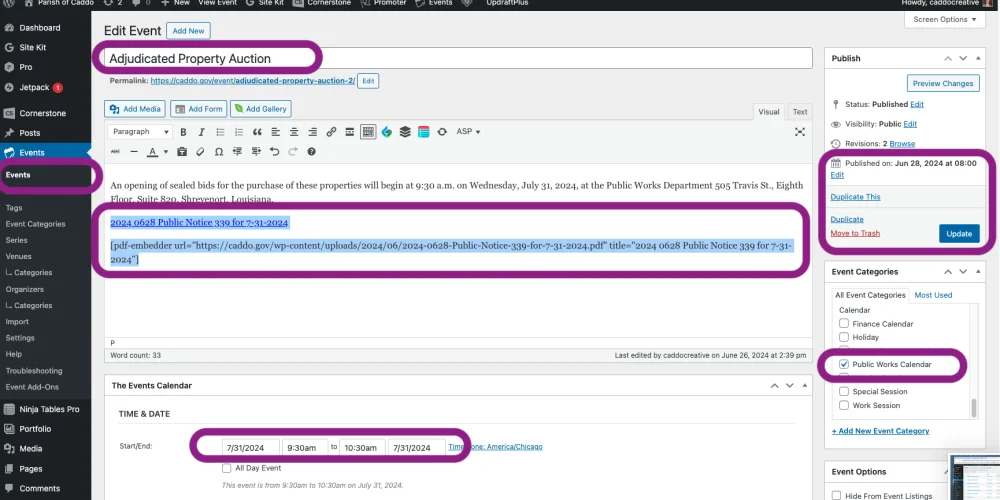This screenshot has height=500, width=1000.
Task: Toggle bold formatting in editor toolbar
Action: [x=183, y=132]
